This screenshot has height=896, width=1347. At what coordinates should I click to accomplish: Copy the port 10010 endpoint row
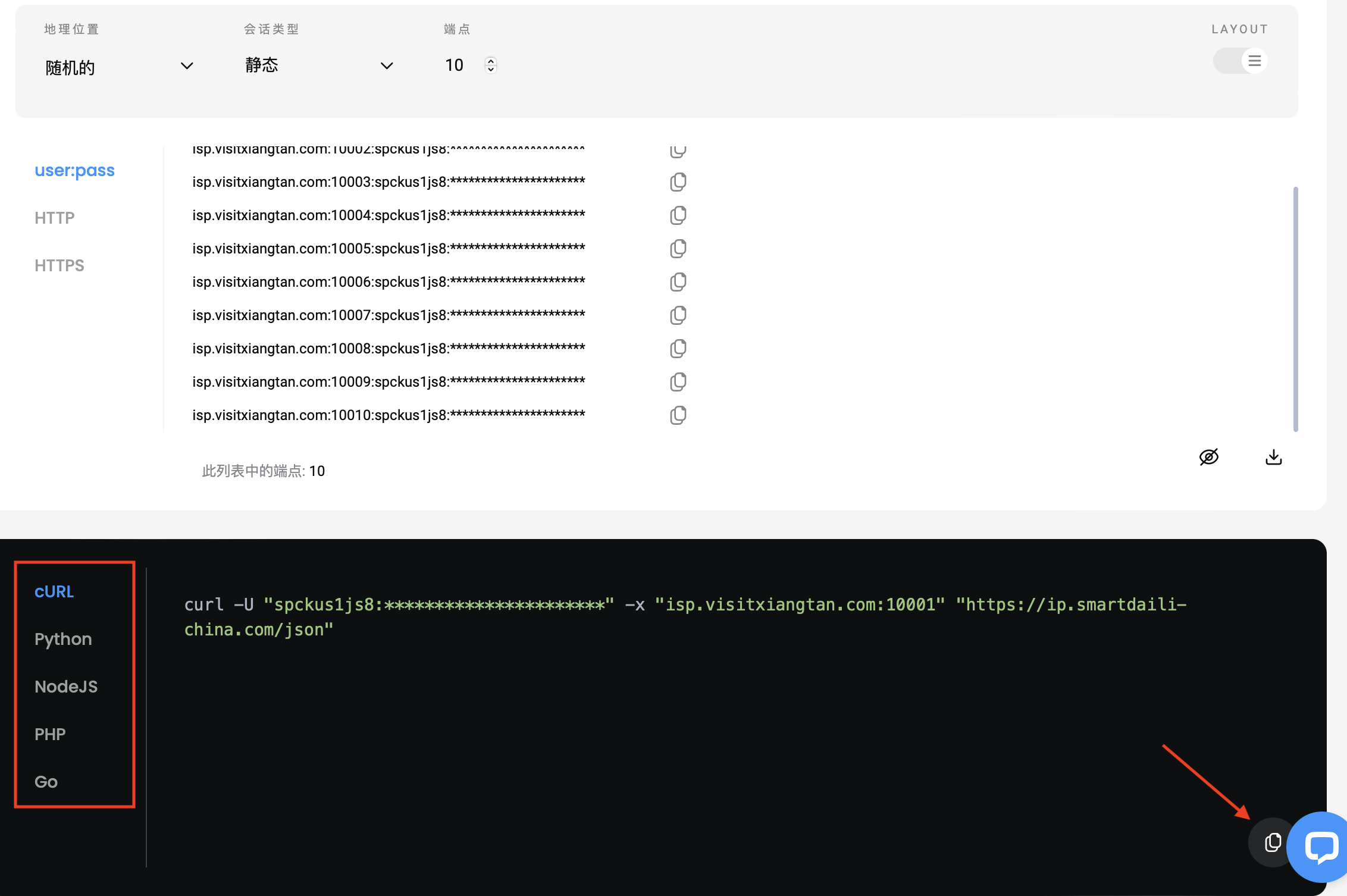click(678, 415)
